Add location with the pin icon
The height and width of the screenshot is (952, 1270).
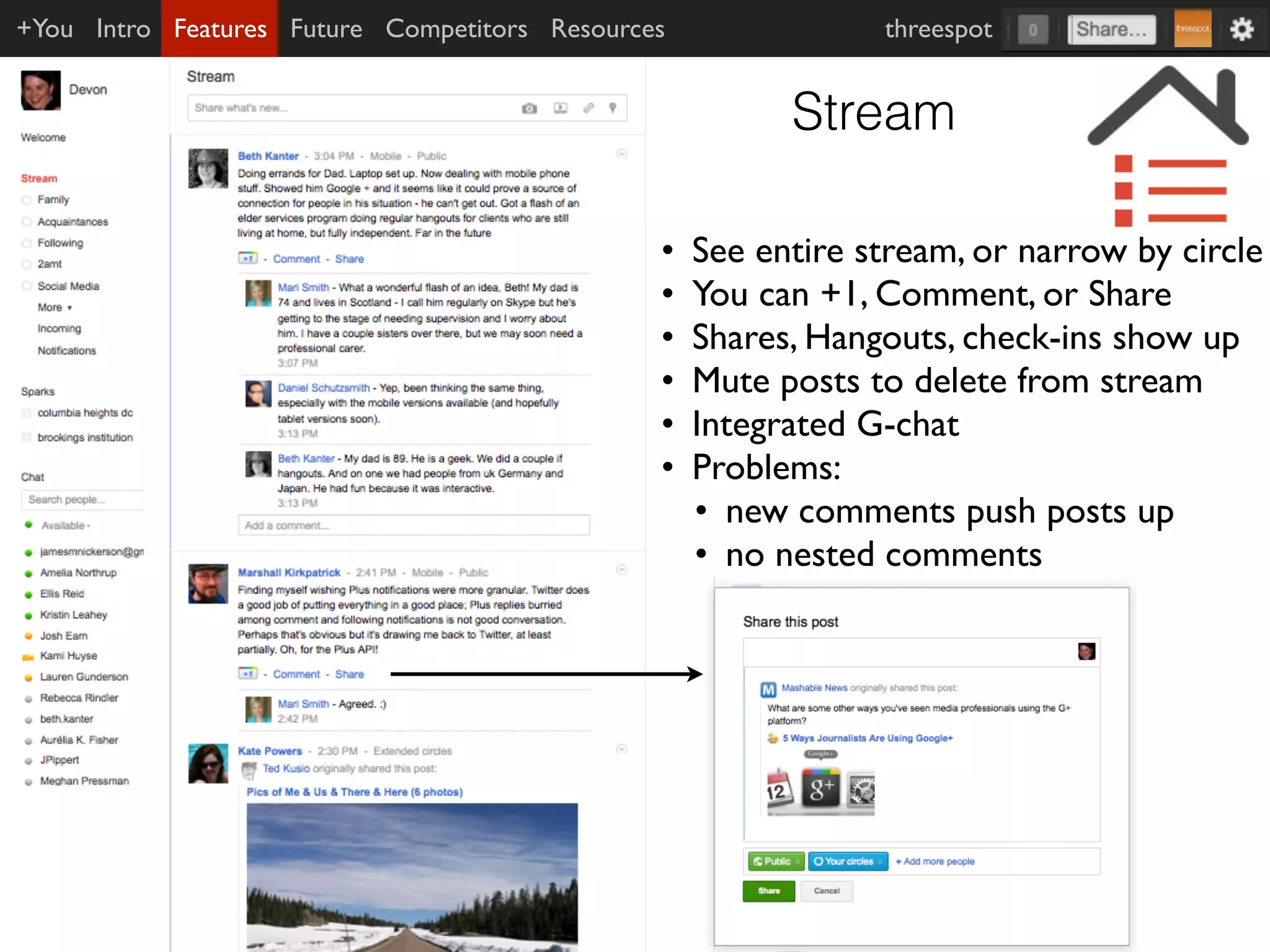[x=613, y=108]
